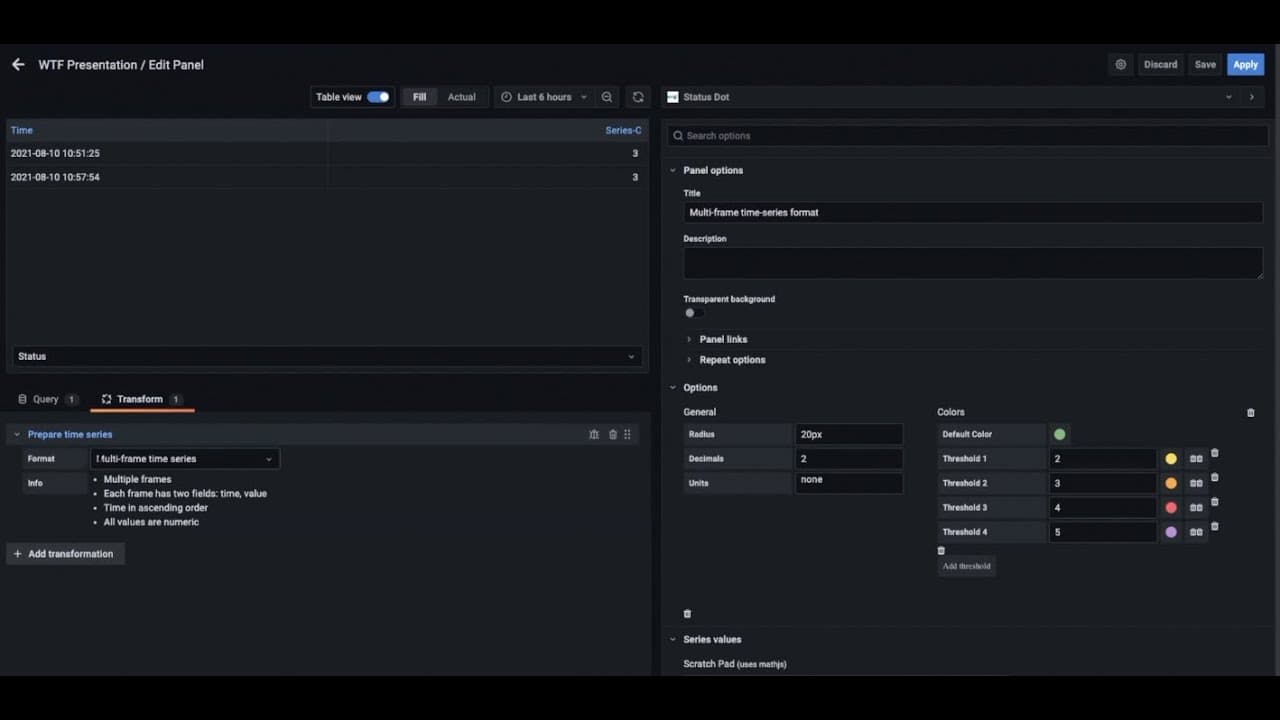Change the orange Threshold 2 color

point(1171,483)
